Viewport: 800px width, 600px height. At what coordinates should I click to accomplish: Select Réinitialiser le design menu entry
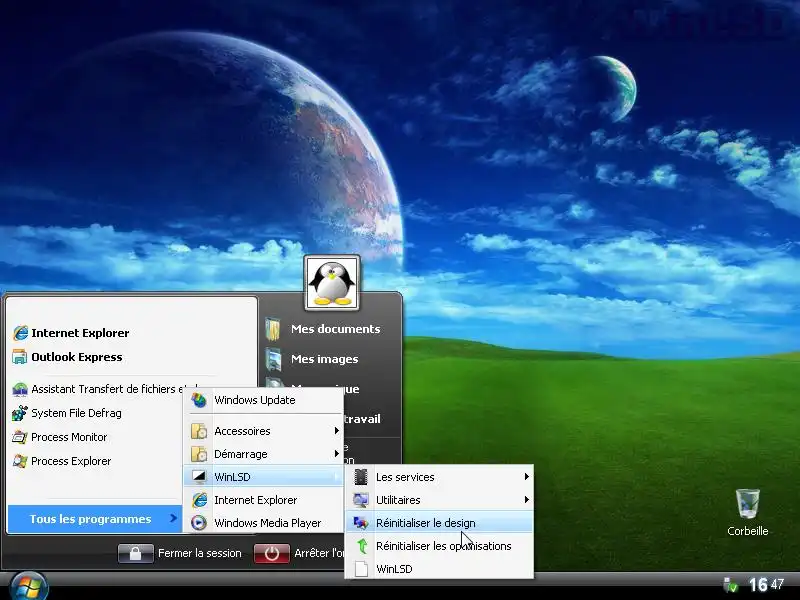tap(439, 523)
